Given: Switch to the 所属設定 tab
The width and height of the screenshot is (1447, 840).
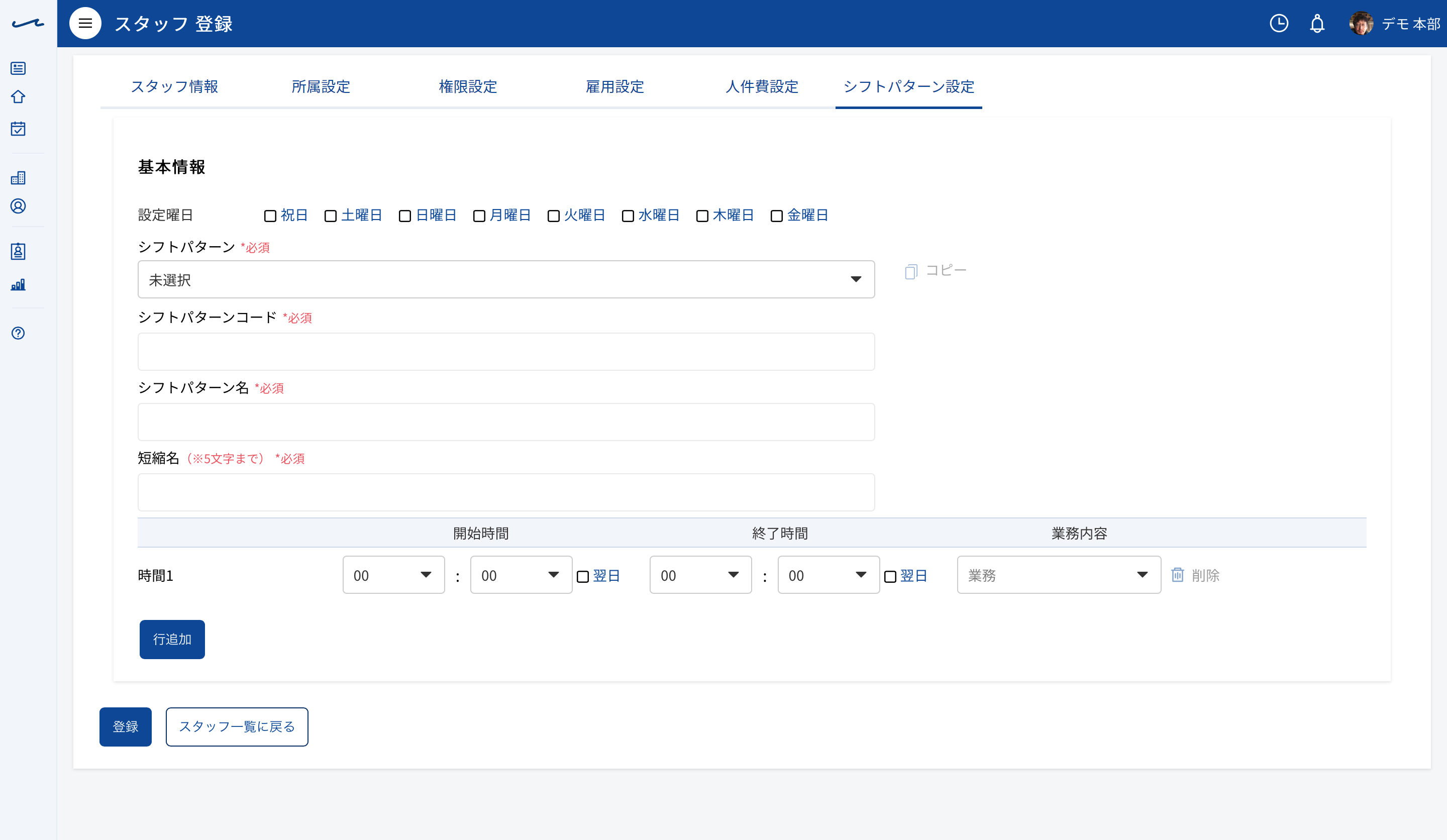Looking at the screenshot, I should (x=321, y=87).
